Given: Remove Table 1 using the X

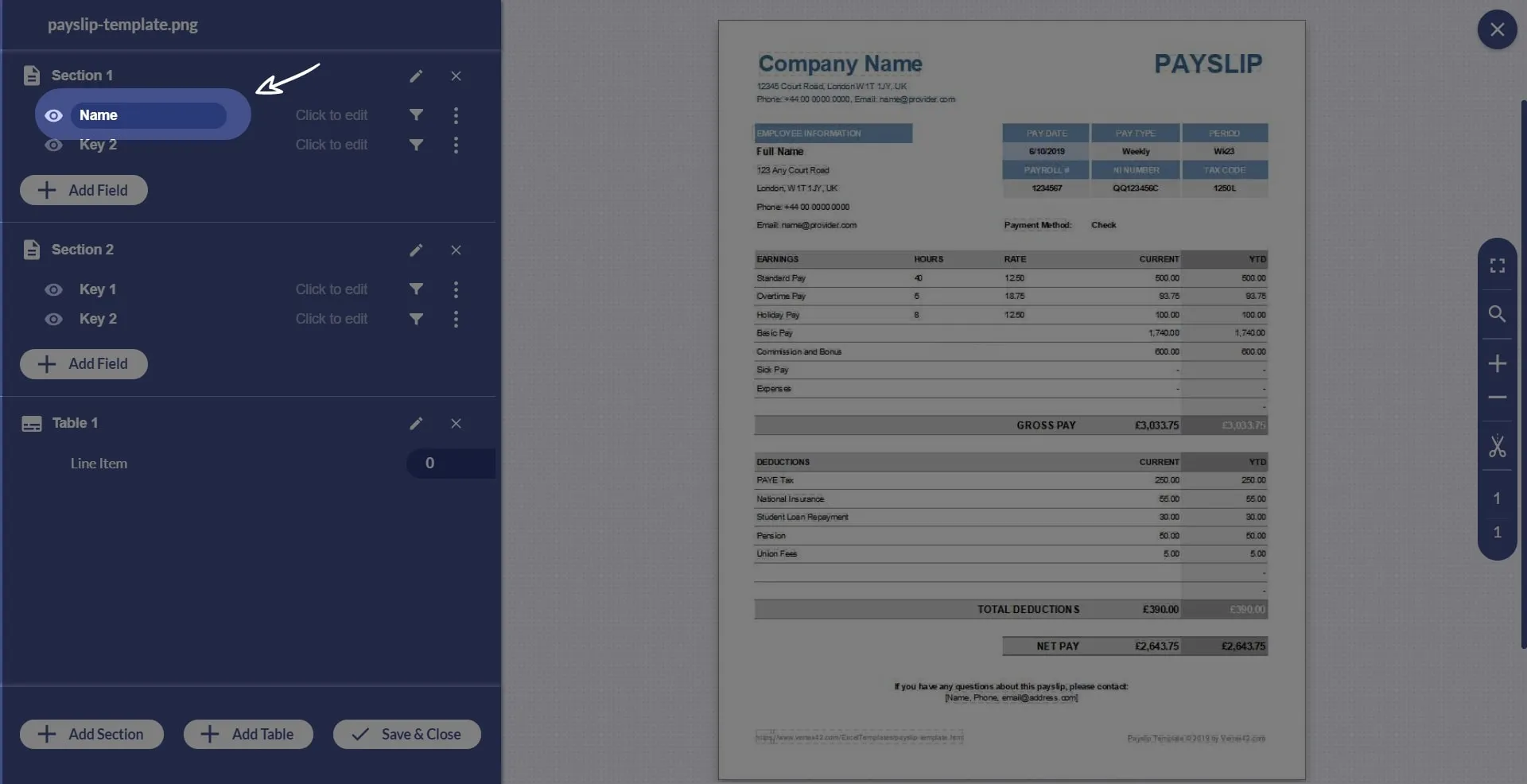Looking at the screenshot, I should point(456,424).
